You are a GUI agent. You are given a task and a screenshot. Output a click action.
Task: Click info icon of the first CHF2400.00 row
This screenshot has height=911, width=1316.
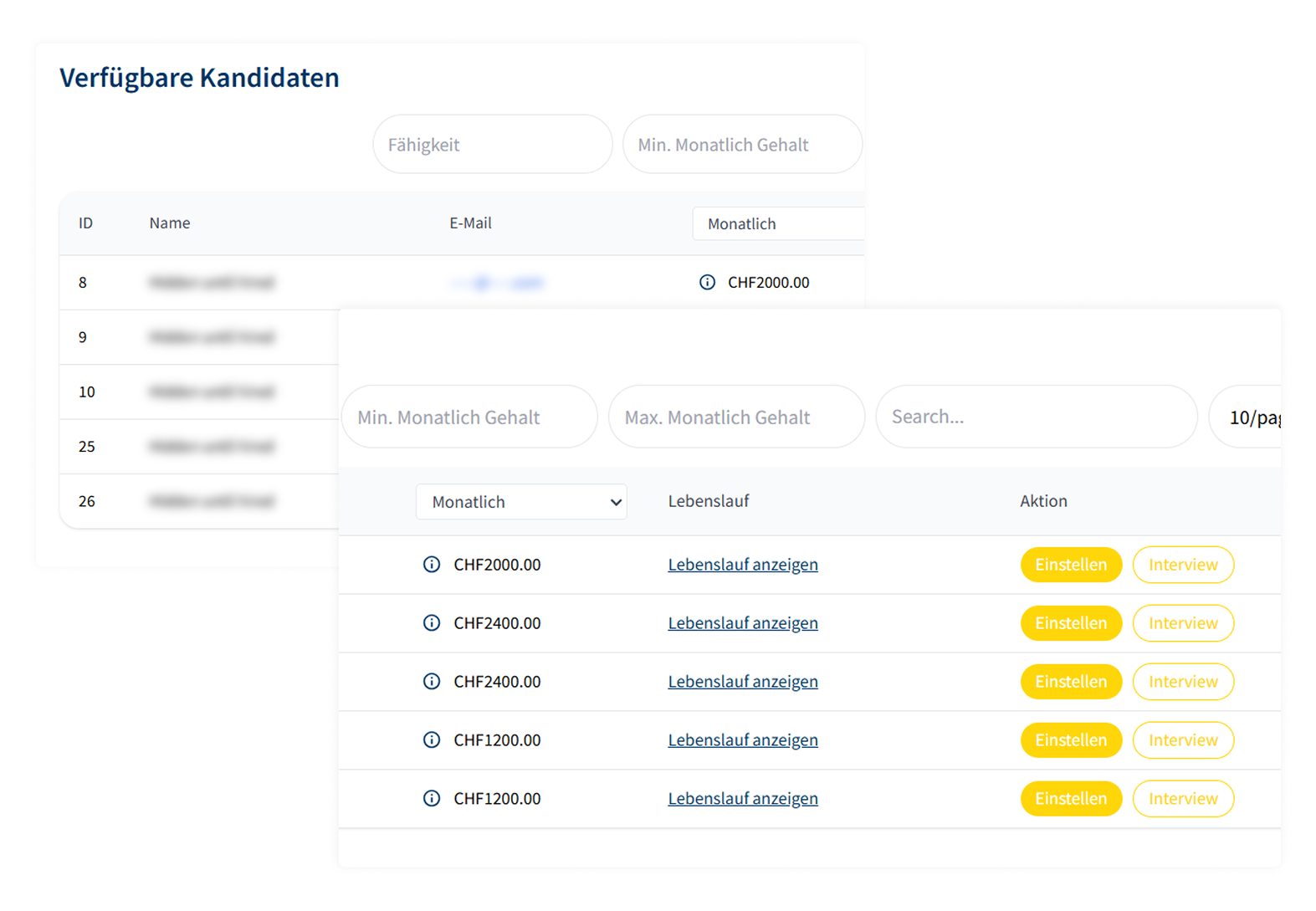coord(432,623)
